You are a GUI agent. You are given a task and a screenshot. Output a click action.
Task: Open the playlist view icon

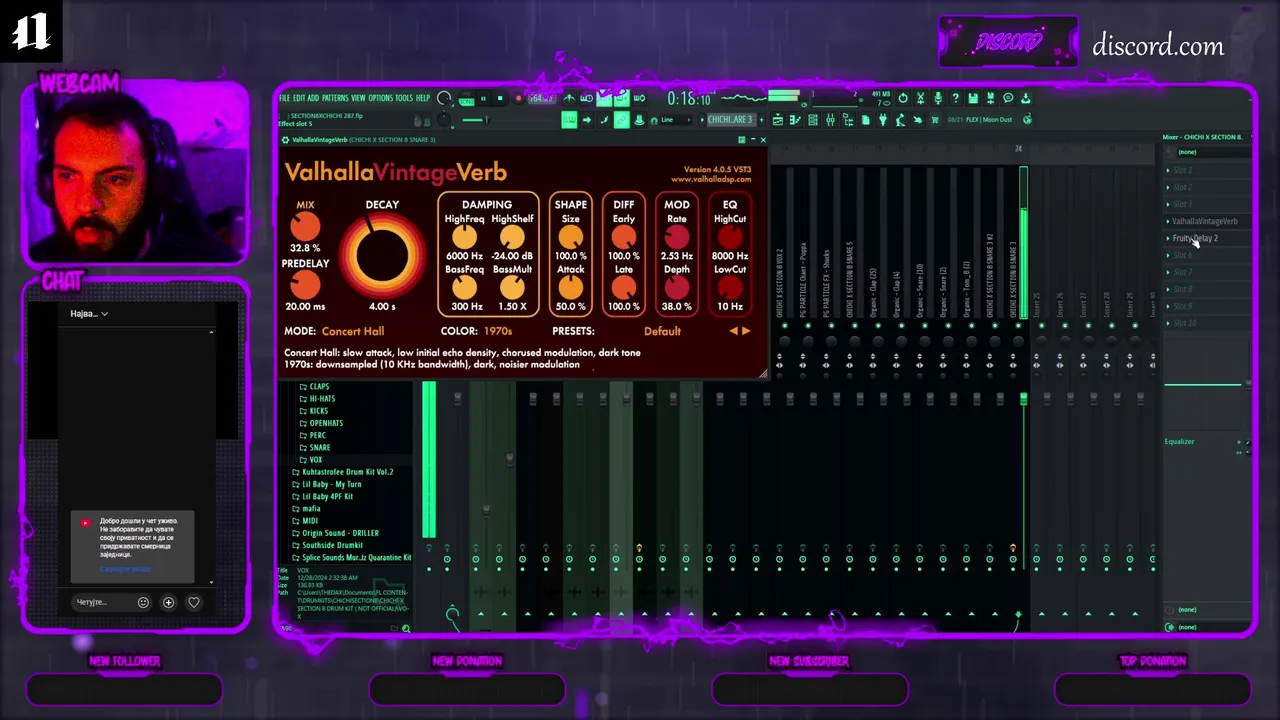coord(777,120)
